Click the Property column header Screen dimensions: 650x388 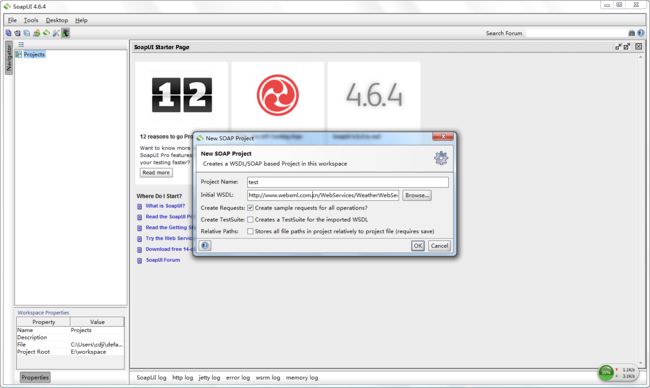(44, 322)
